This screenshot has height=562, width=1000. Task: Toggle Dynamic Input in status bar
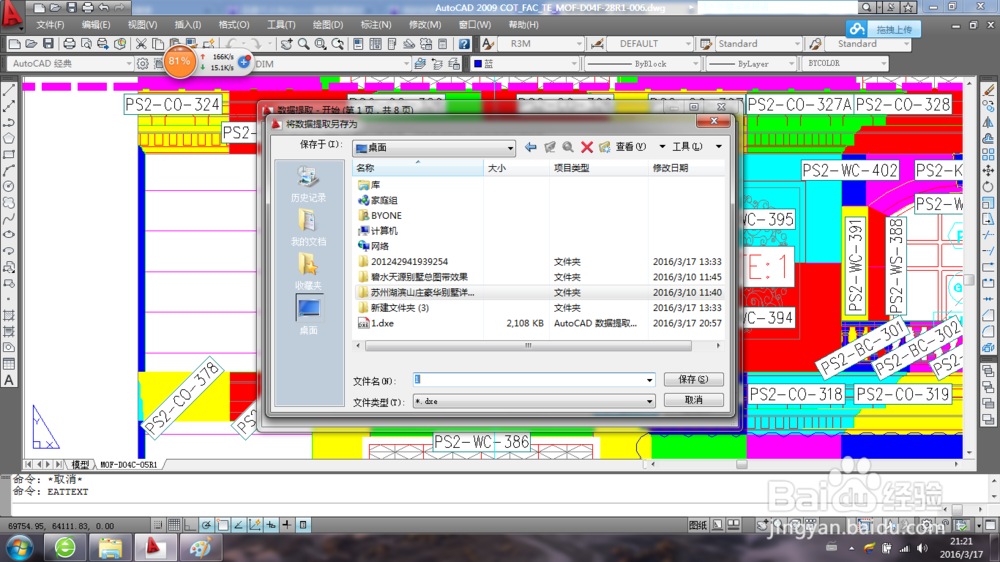[x=271, y=525]
